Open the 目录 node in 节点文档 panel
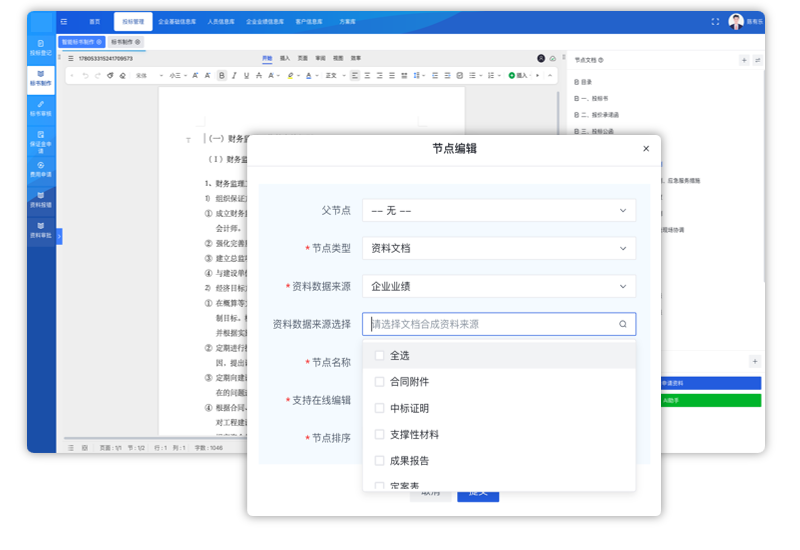This screenshot has width=800, height=550. click(x=583, y=82)
